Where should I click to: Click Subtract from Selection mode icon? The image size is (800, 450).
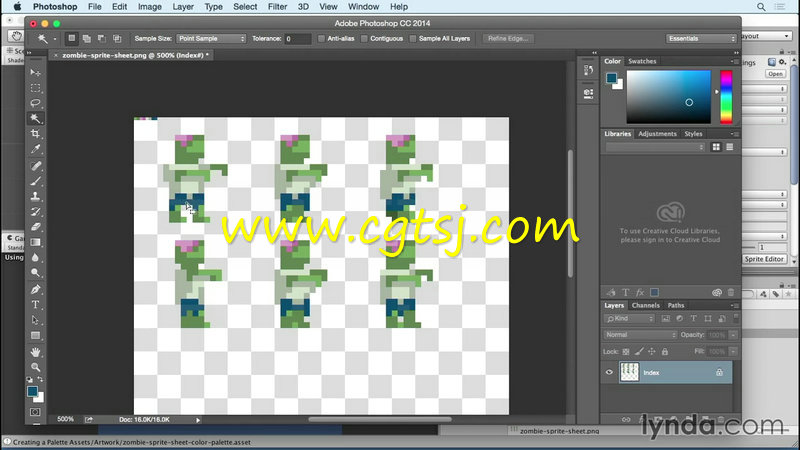click(x=102, y=38)
